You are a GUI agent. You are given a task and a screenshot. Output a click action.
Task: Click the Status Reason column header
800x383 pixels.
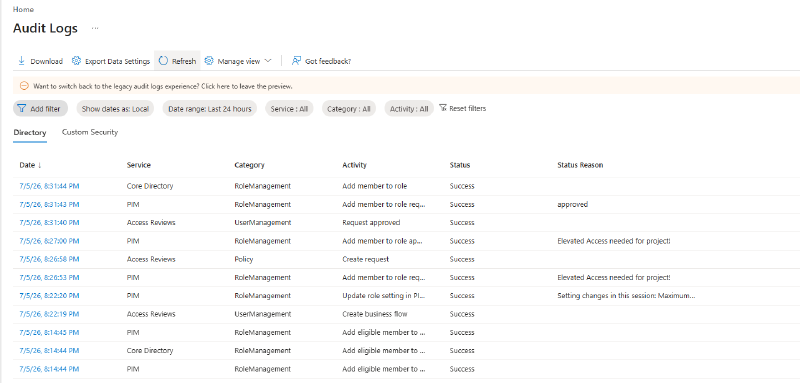coord(580,165)
